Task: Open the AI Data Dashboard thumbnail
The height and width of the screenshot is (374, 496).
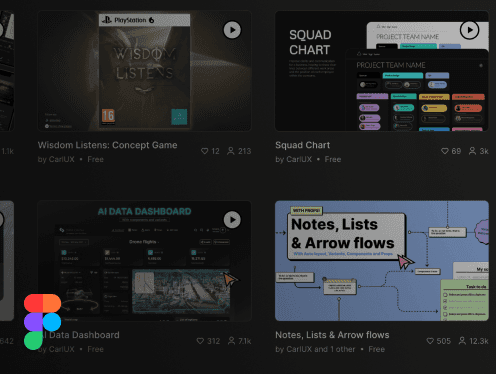Action: (144, 261)
